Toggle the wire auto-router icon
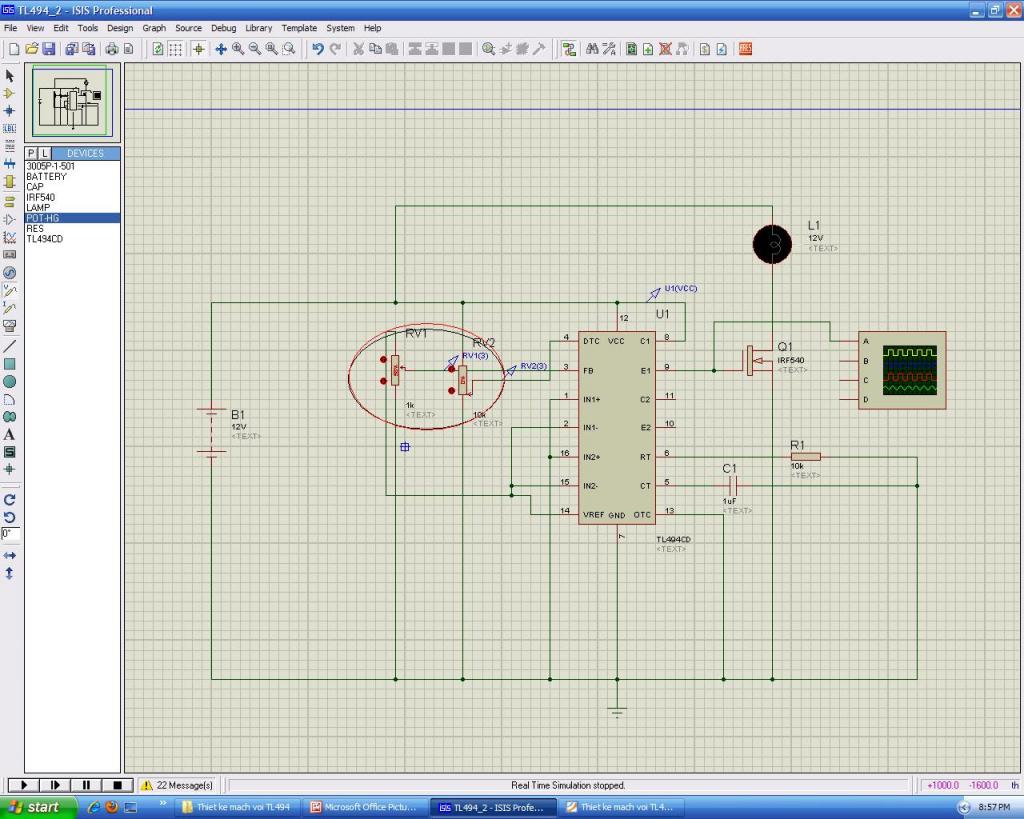 coord(569,49)
